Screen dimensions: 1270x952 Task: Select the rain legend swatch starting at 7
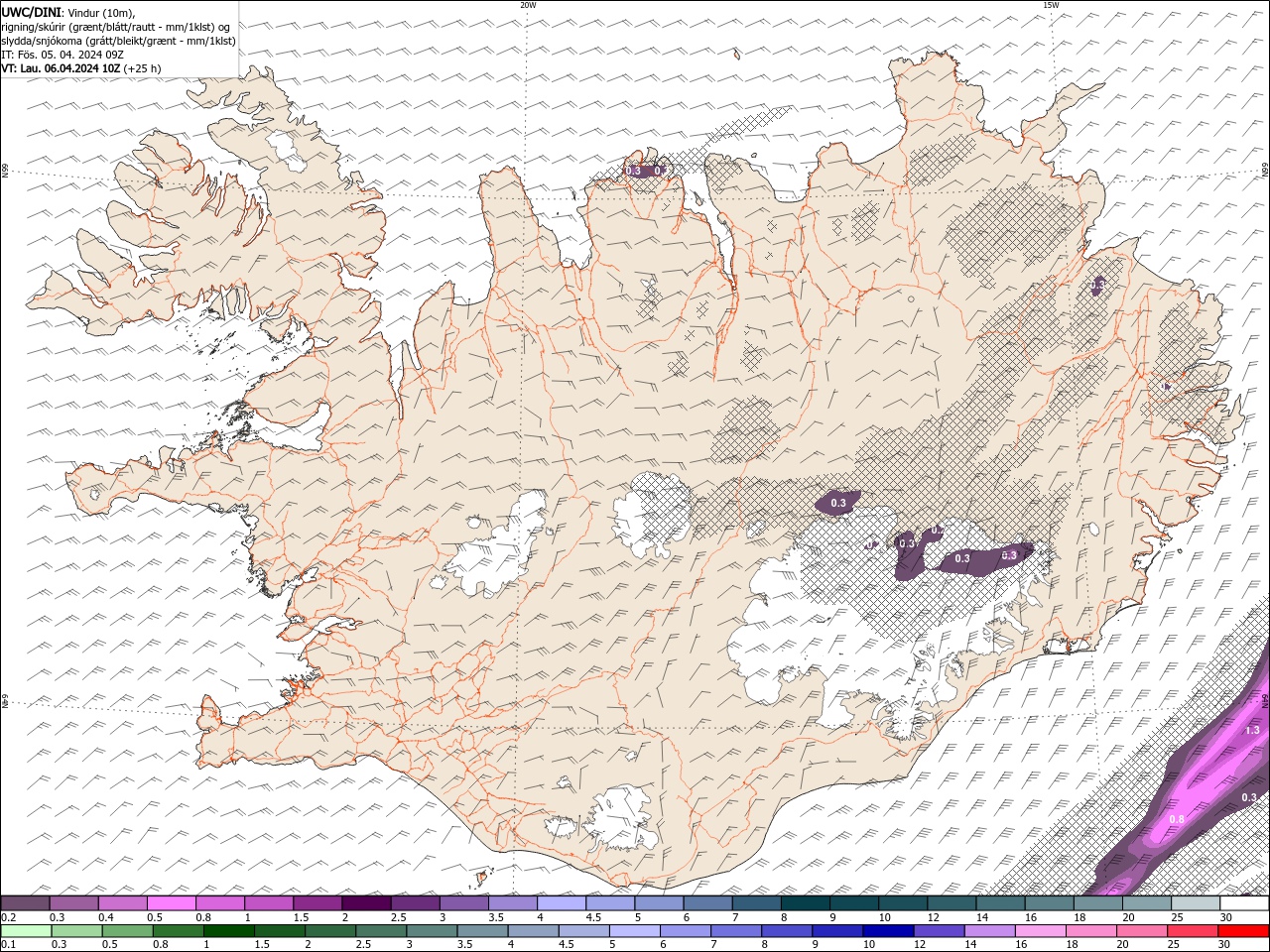(735, 931)
